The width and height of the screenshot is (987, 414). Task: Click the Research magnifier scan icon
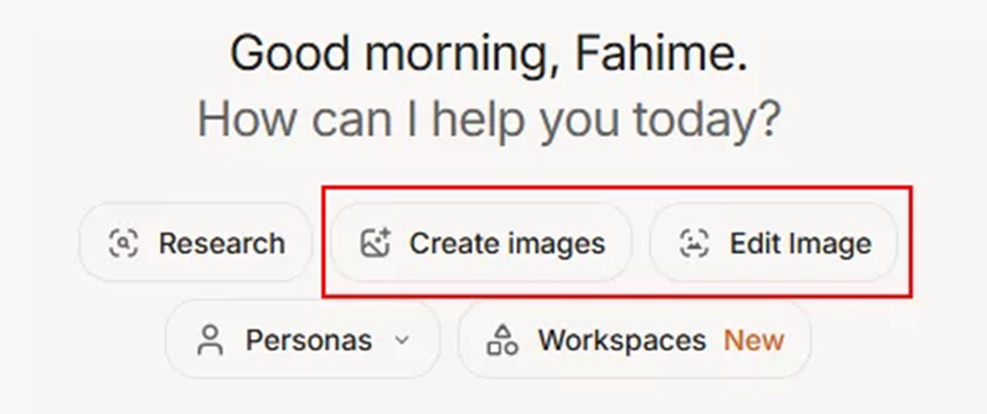[123, 243]
